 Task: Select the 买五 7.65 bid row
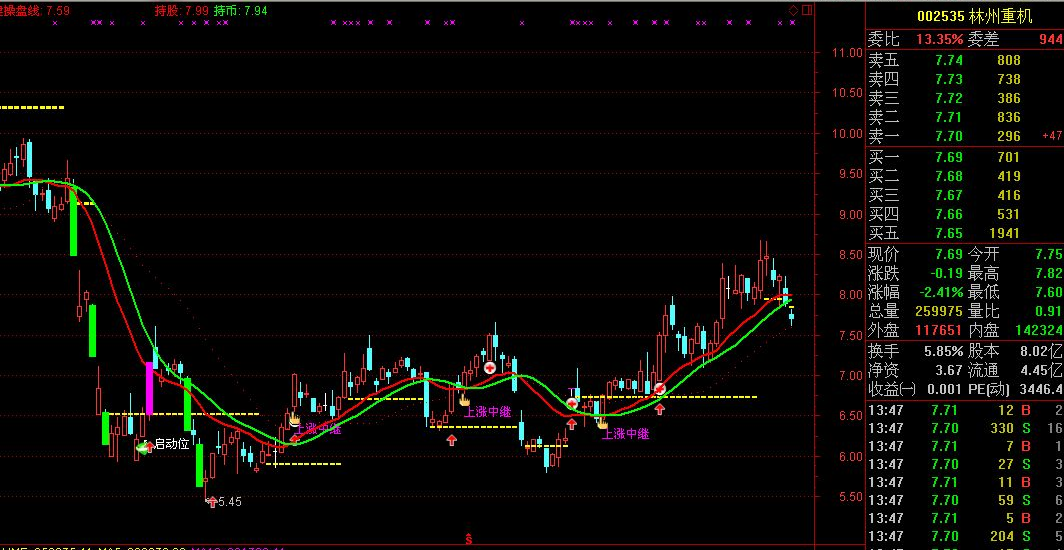coord(965,233)
